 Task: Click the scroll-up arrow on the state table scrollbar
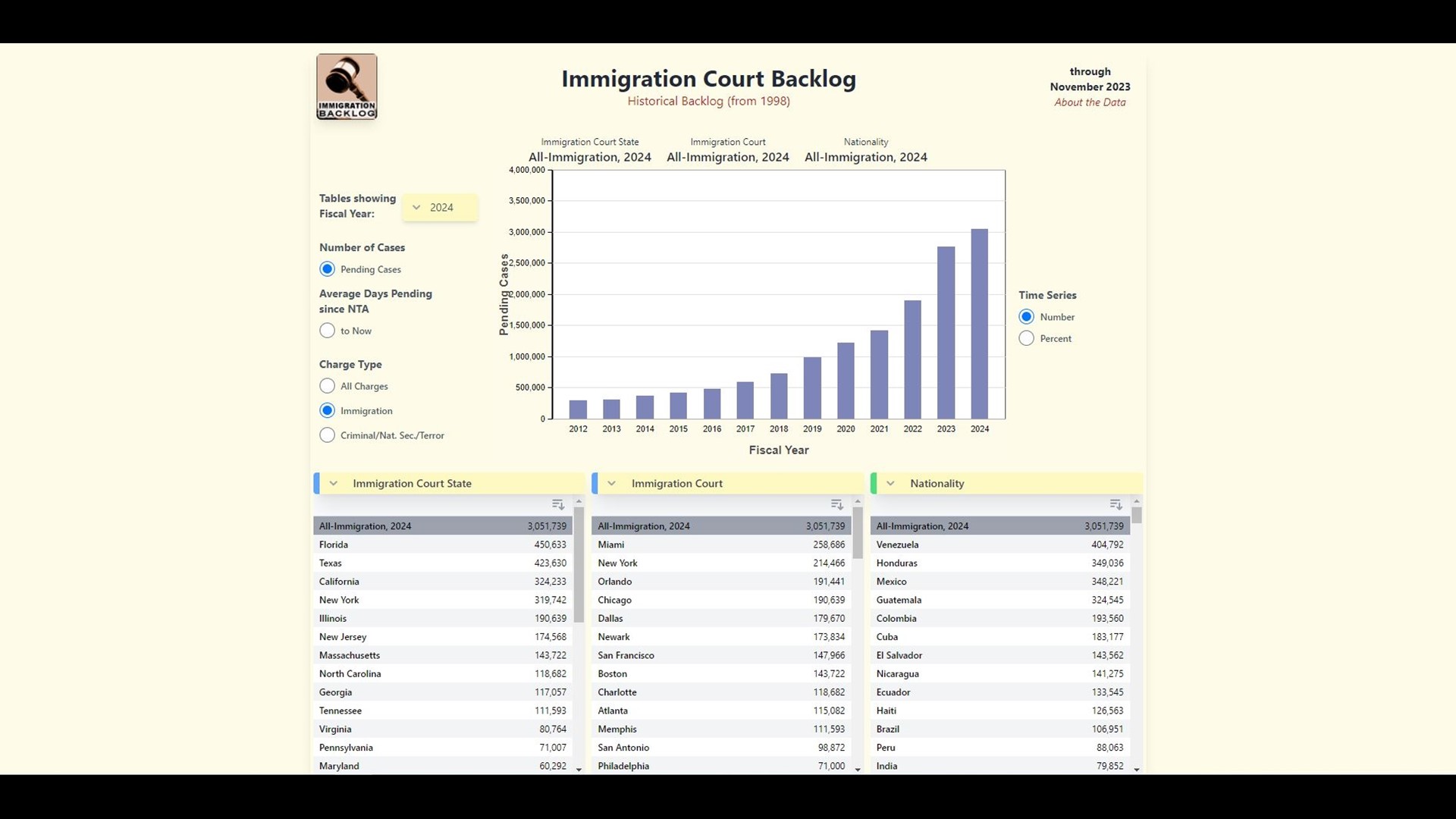tap(579, 500)
